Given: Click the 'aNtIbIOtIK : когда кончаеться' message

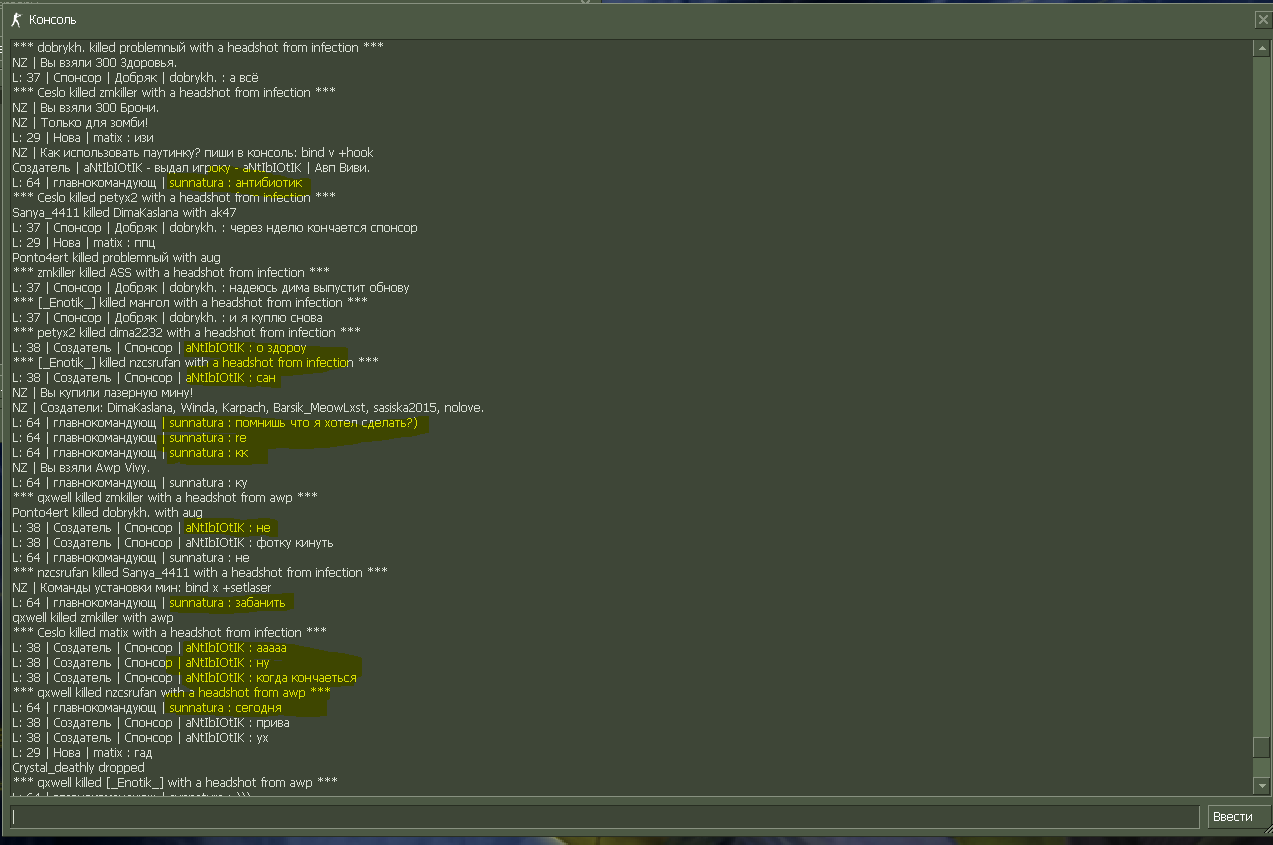Looking at the screenshot, I should point(270,678).
